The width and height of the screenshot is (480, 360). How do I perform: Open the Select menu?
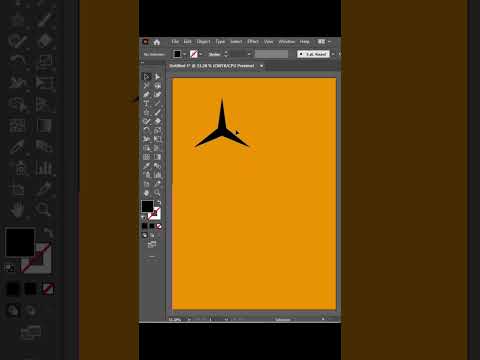(x=236, y=42)
